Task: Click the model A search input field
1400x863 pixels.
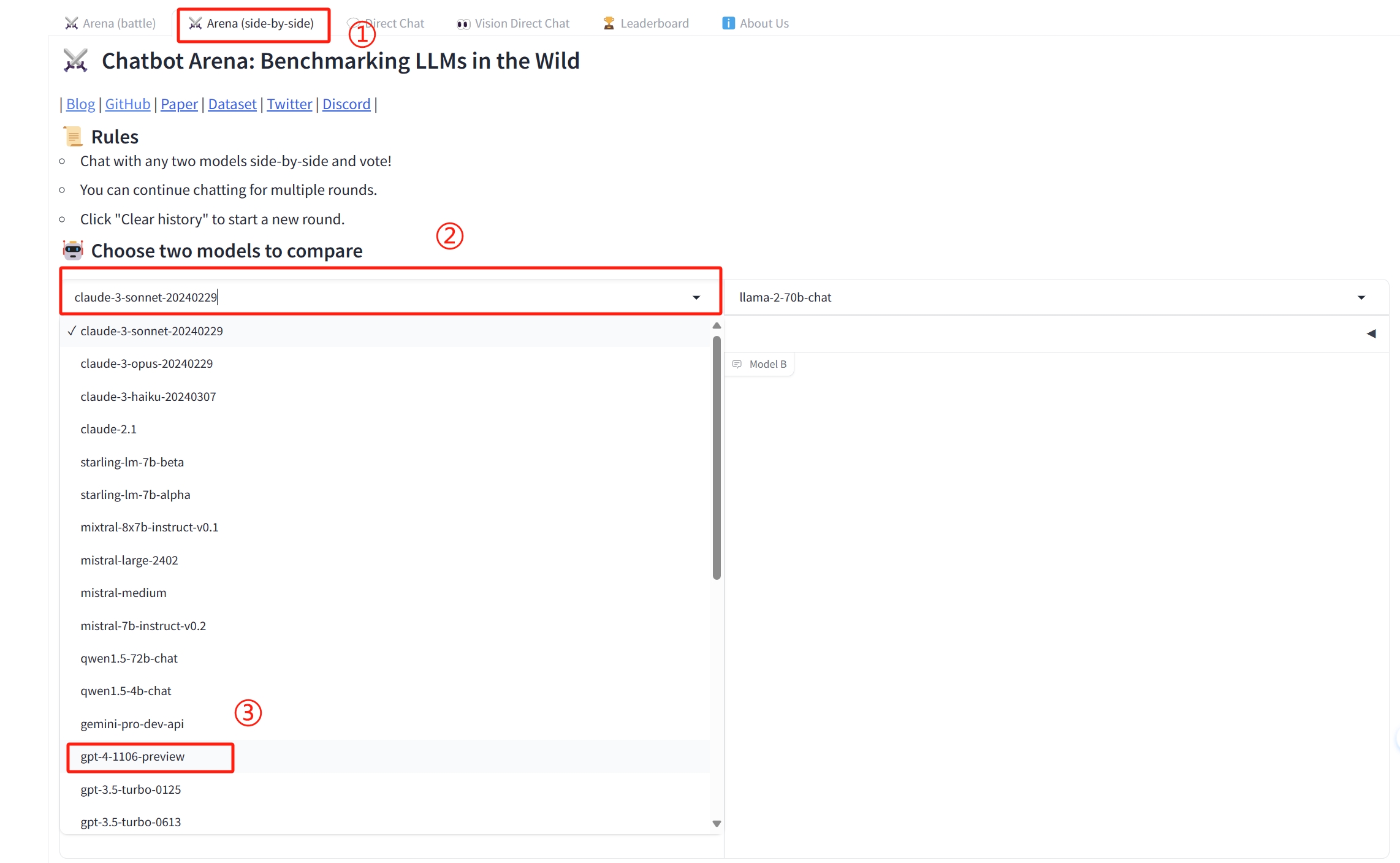Action: [x=368, y=298]
